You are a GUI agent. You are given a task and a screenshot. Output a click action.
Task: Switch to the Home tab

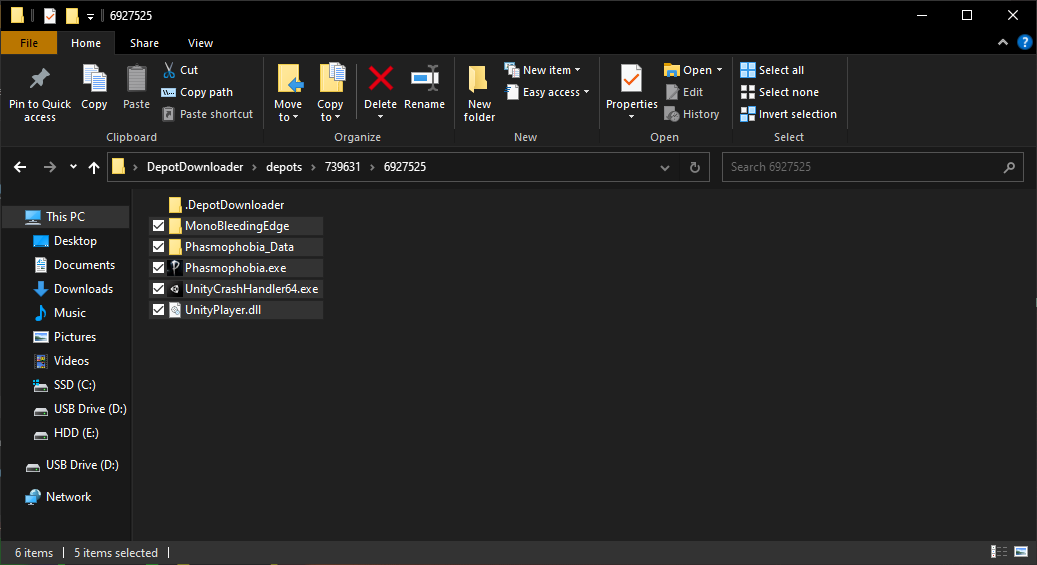tap(86, 43)
